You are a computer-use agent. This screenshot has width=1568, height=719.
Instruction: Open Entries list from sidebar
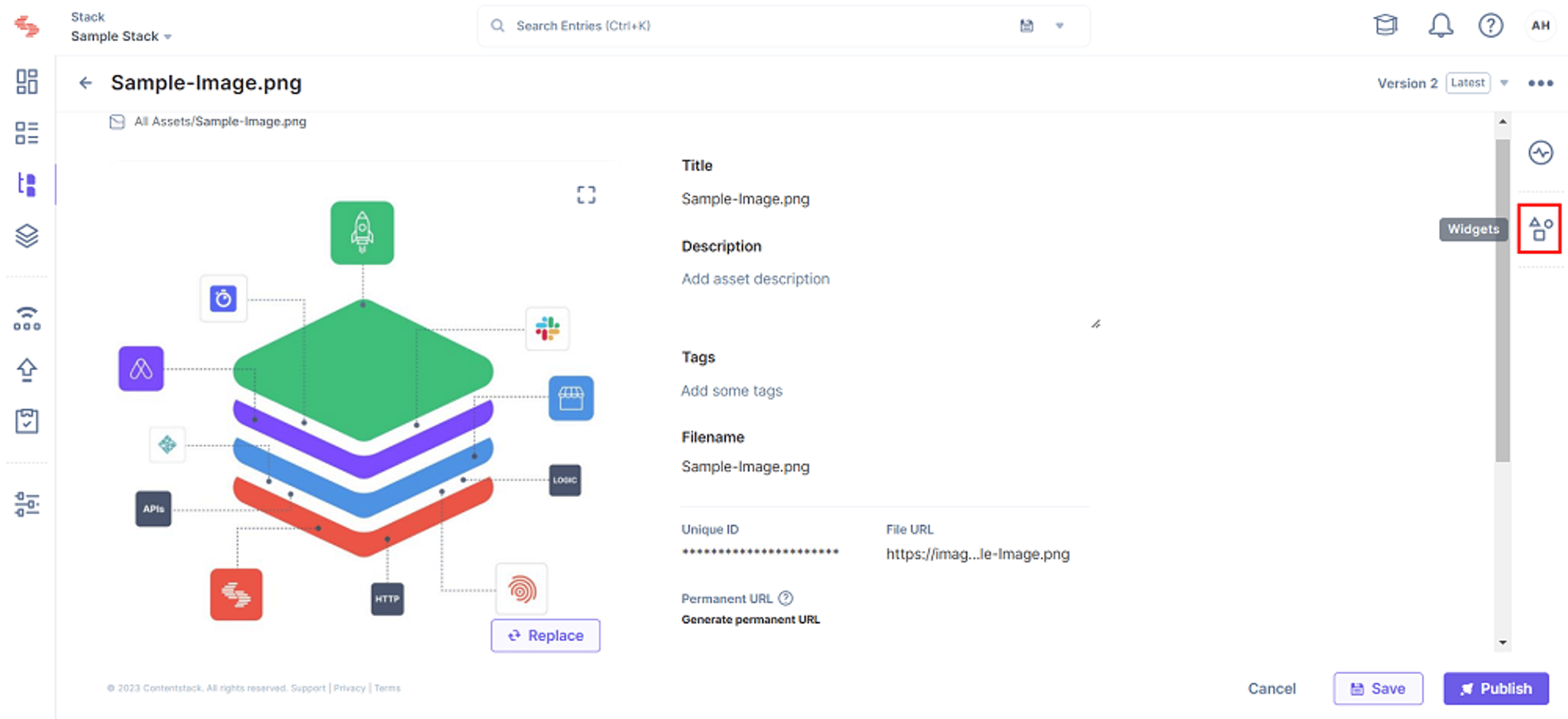coord(27,133)
